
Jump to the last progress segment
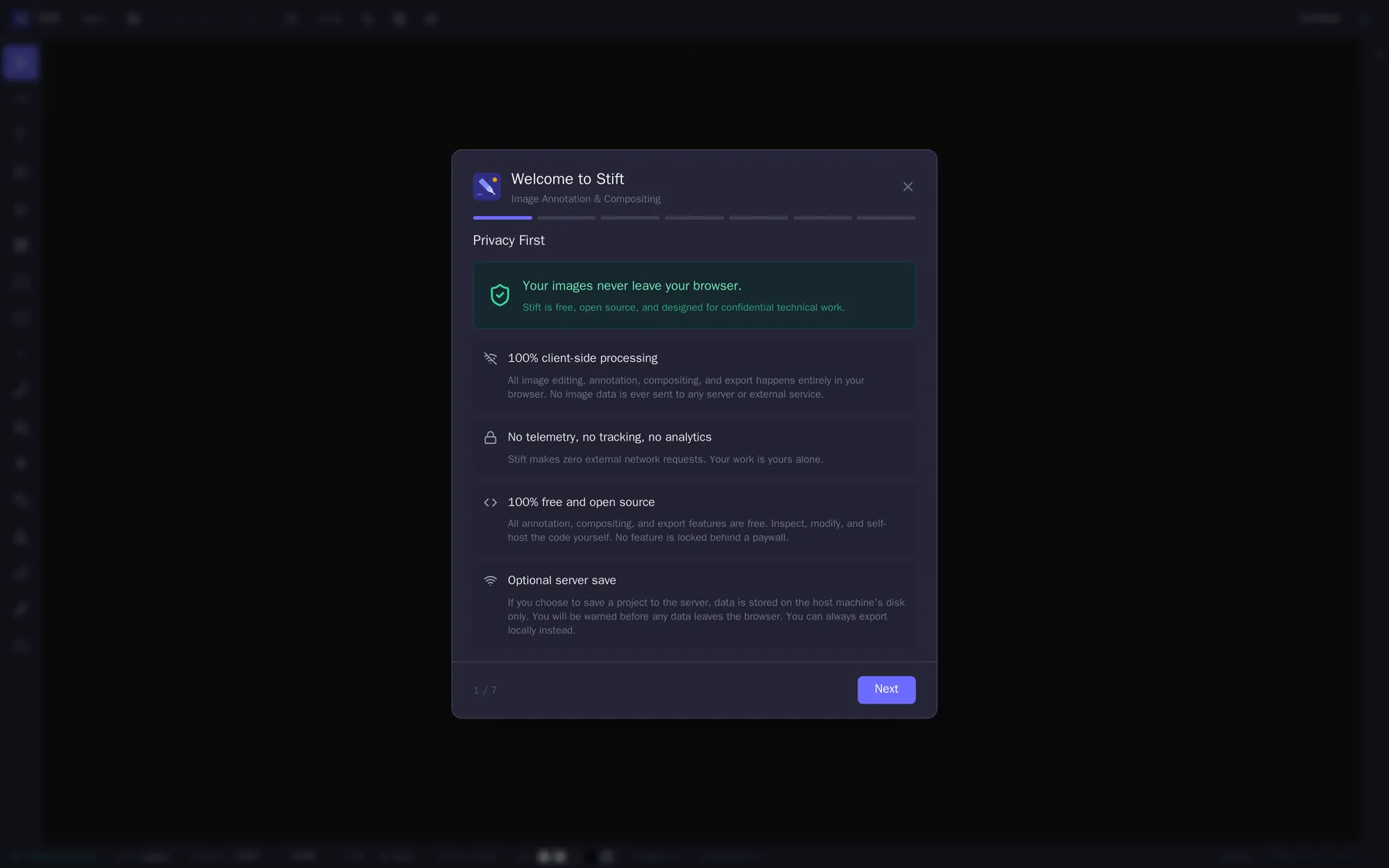point(887,218)
